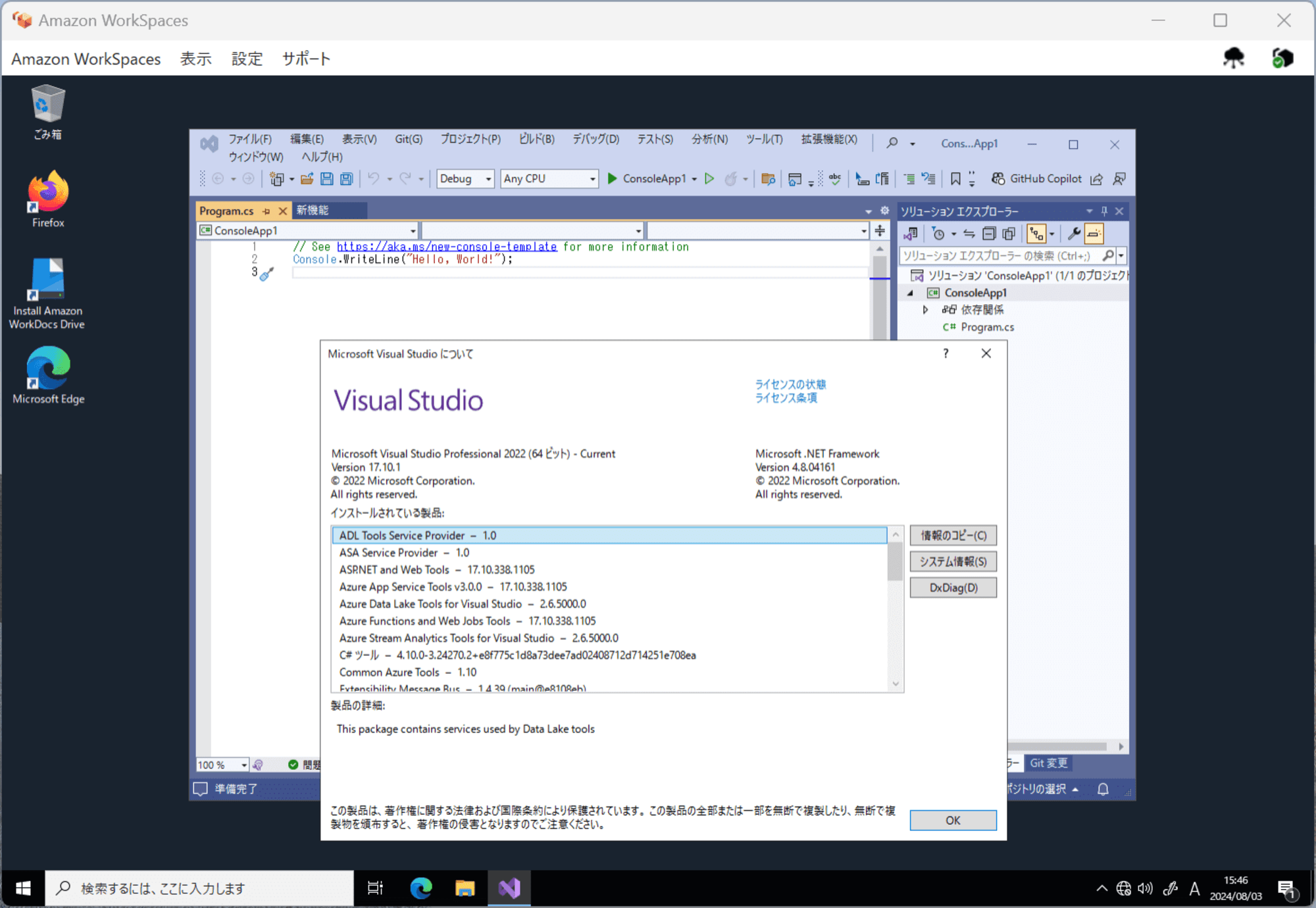Open Solution Explorer search options dropdown arrow
The image size is (1316, 908).
pyautogui.click(x=1121, y=255)
